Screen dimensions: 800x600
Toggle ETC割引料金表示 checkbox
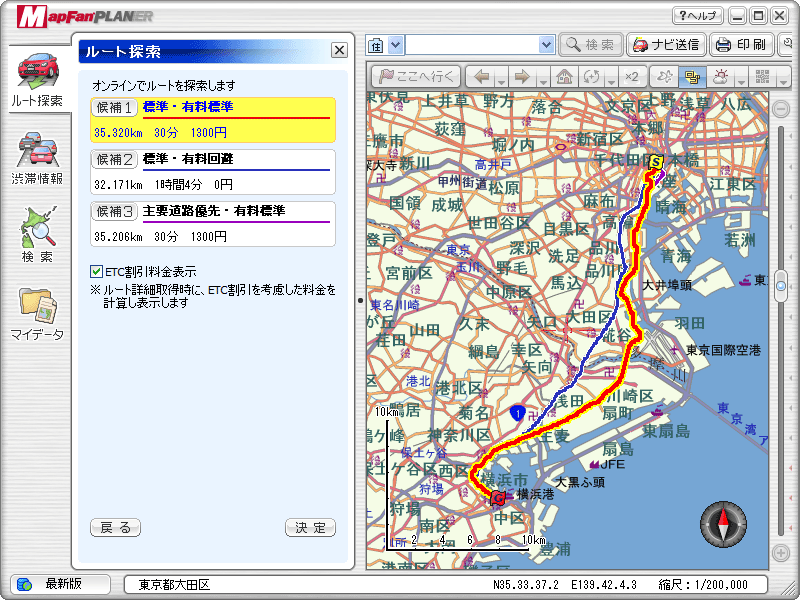[96, 272]
